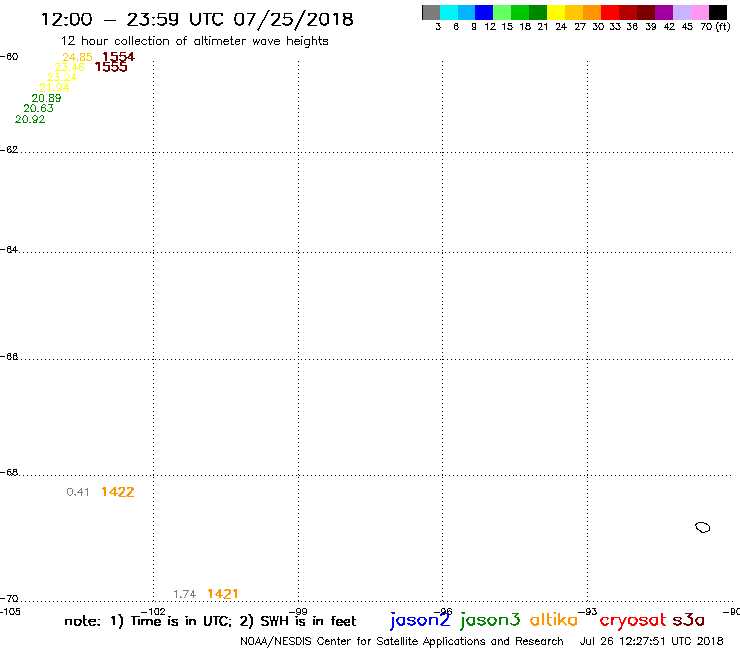Image resolution: width=740 pixels, height=650 pixels.
Task: Choose the purple legend color swatch
Action: click(664, 12)
